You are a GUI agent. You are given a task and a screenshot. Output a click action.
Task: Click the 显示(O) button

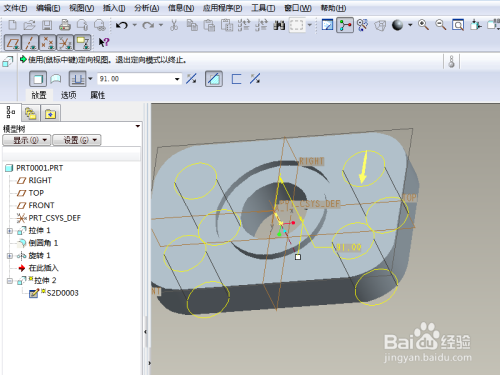(27, 140)
